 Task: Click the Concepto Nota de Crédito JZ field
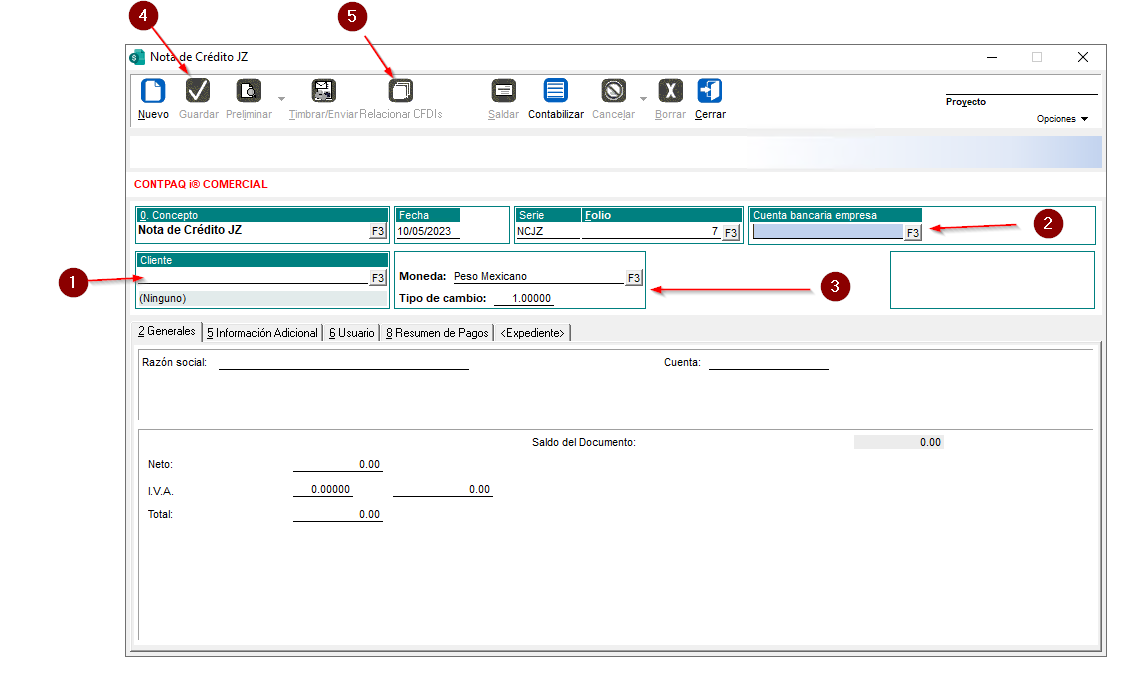253,231
